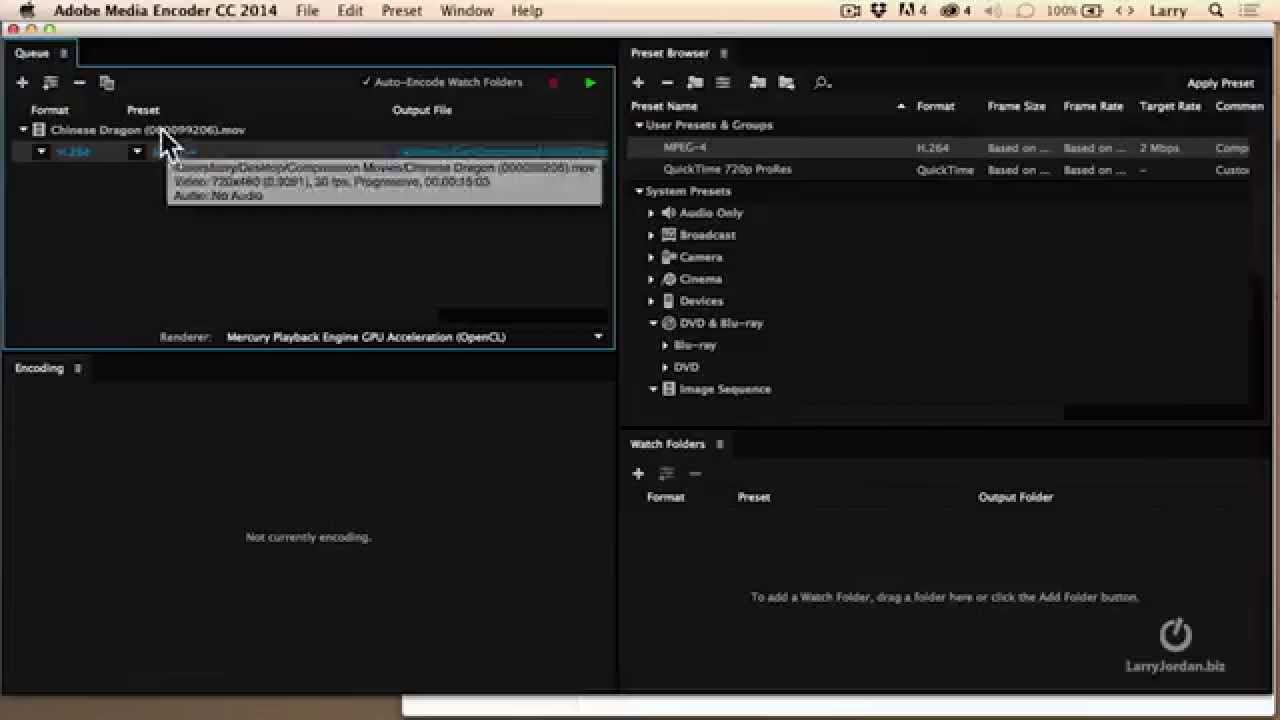Open the Preset Browser panel menu icon

tap(724, 53)
